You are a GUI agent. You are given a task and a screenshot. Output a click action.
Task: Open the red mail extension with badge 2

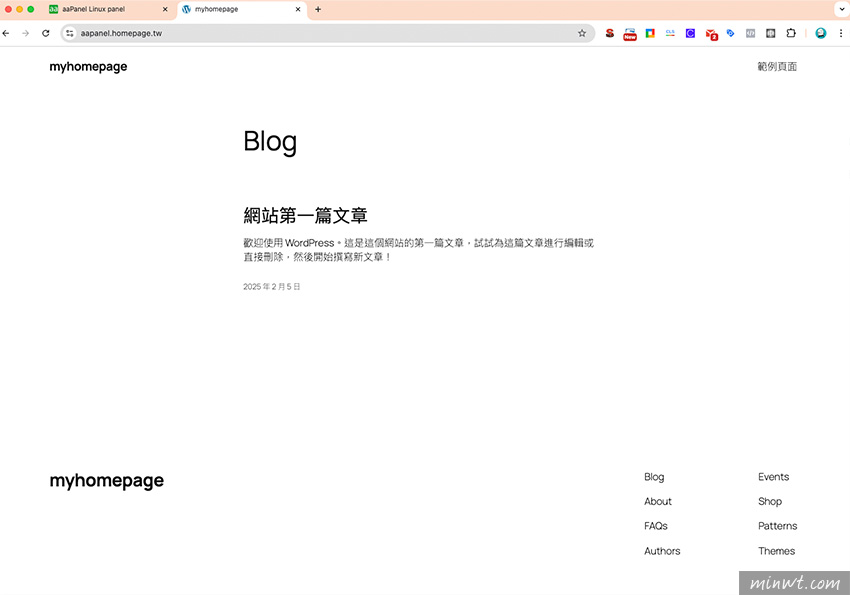[711, 34]
